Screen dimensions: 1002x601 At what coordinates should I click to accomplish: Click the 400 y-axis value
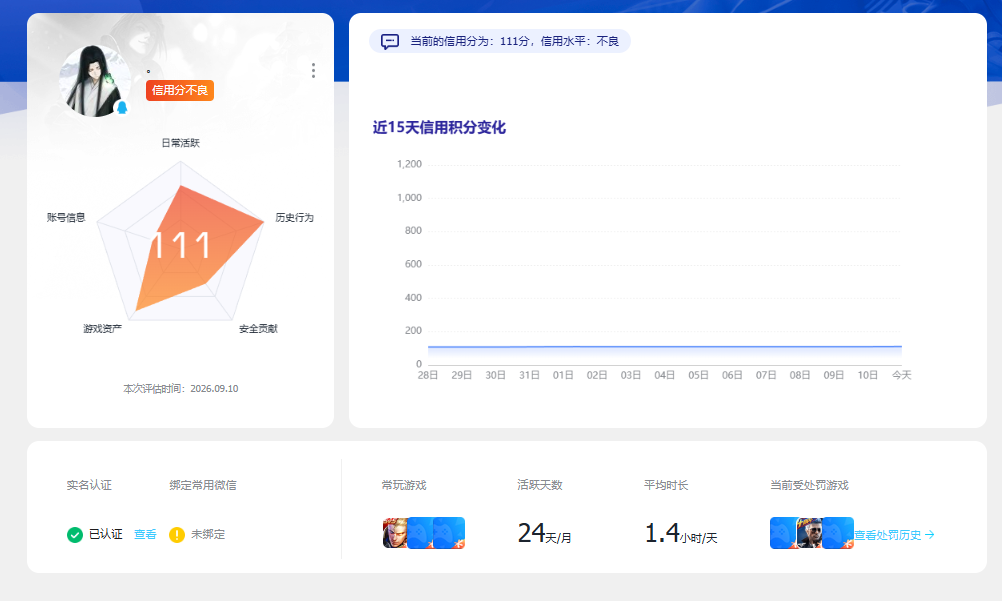click(413, 297)
